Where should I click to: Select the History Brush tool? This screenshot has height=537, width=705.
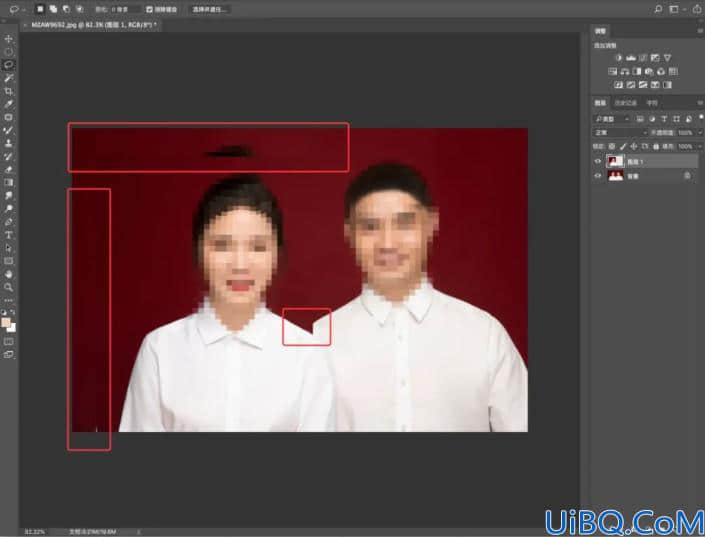pos(9,157)
